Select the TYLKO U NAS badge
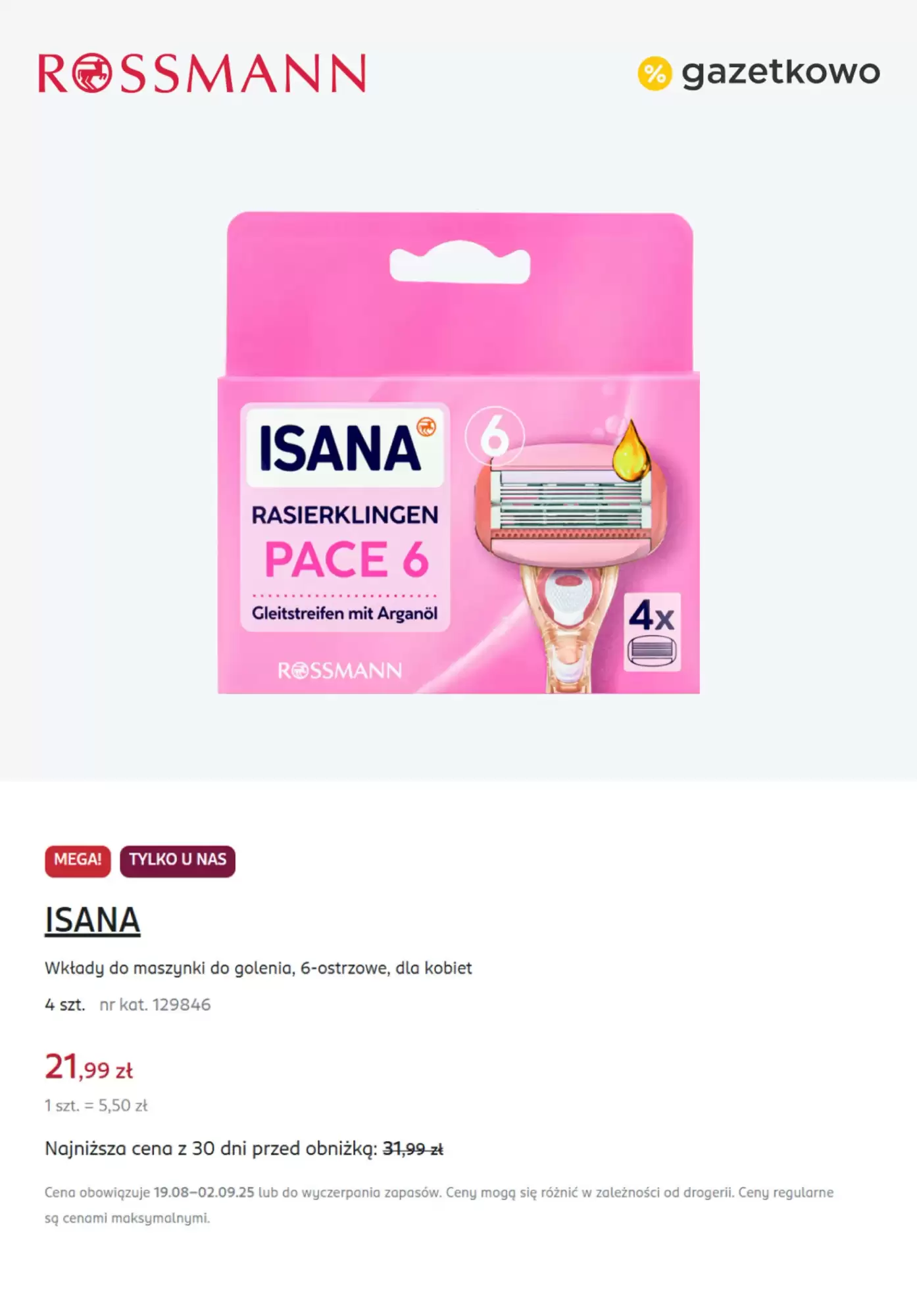The width and height of the screenshot is (917, 1316). point(178,861)
